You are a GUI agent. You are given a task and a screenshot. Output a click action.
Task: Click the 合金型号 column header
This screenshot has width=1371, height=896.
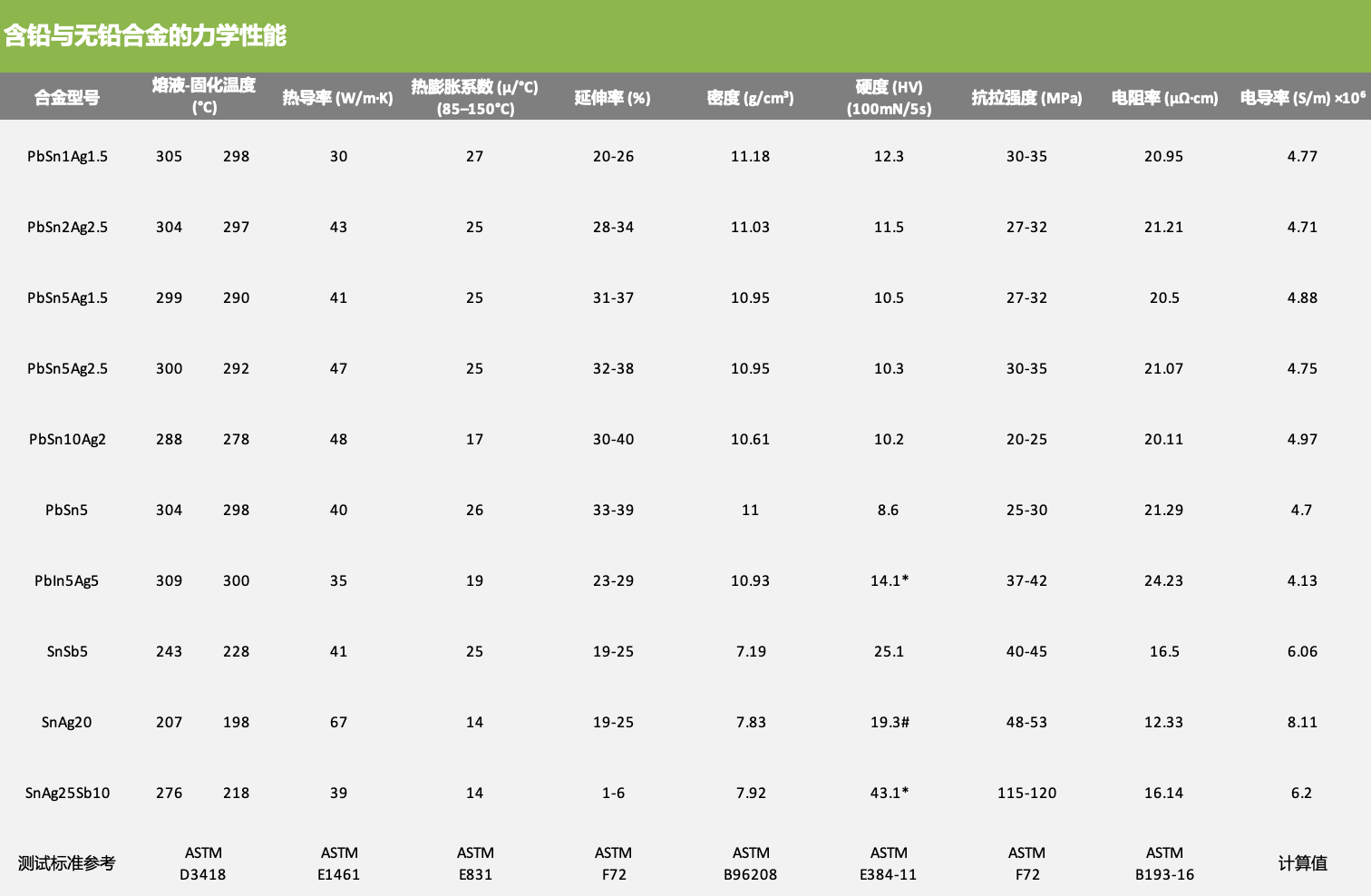point(67,98)
